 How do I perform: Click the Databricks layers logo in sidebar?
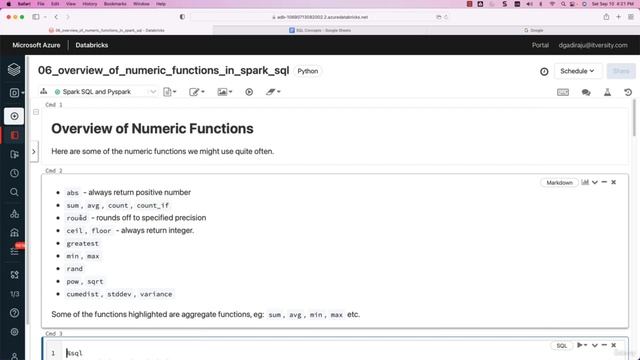[14, 69]
